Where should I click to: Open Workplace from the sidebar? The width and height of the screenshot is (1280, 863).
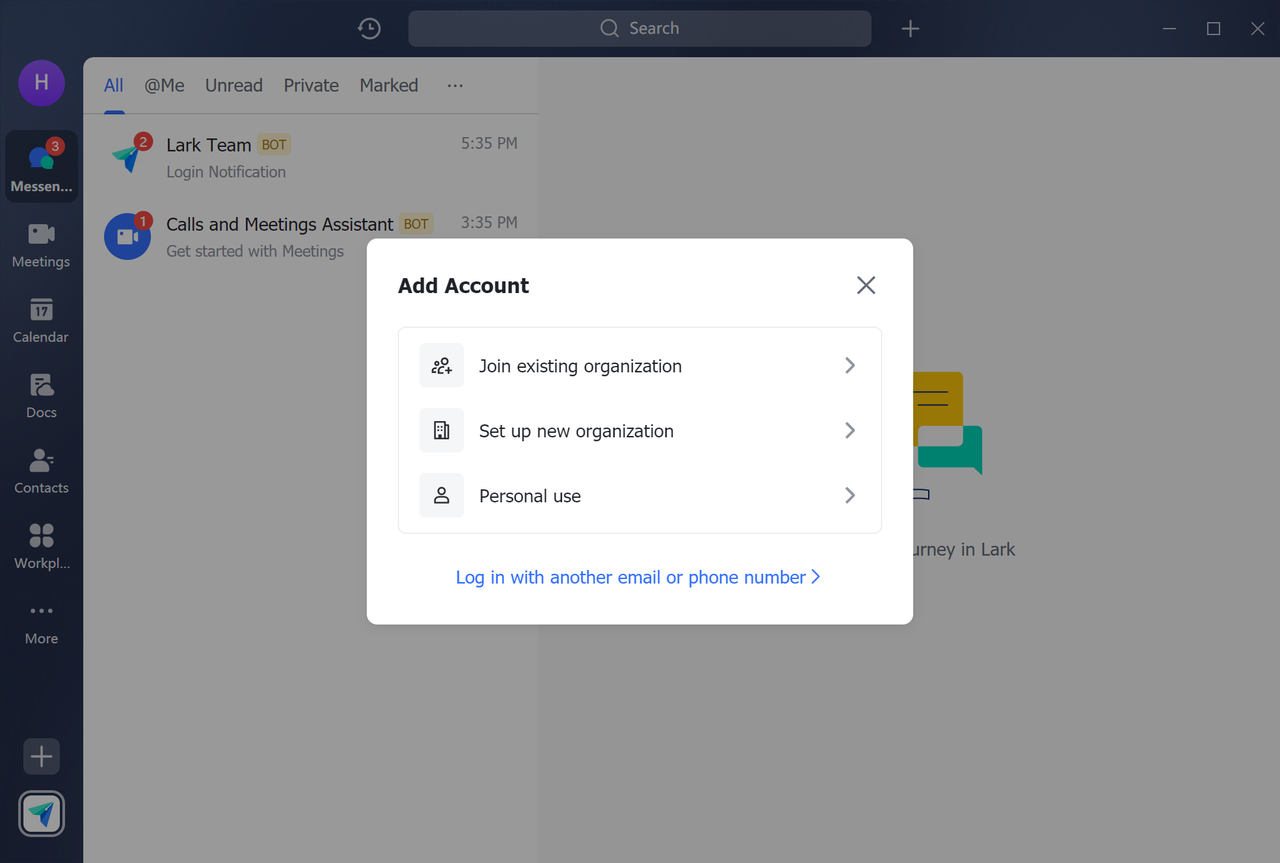pos(41,546)
